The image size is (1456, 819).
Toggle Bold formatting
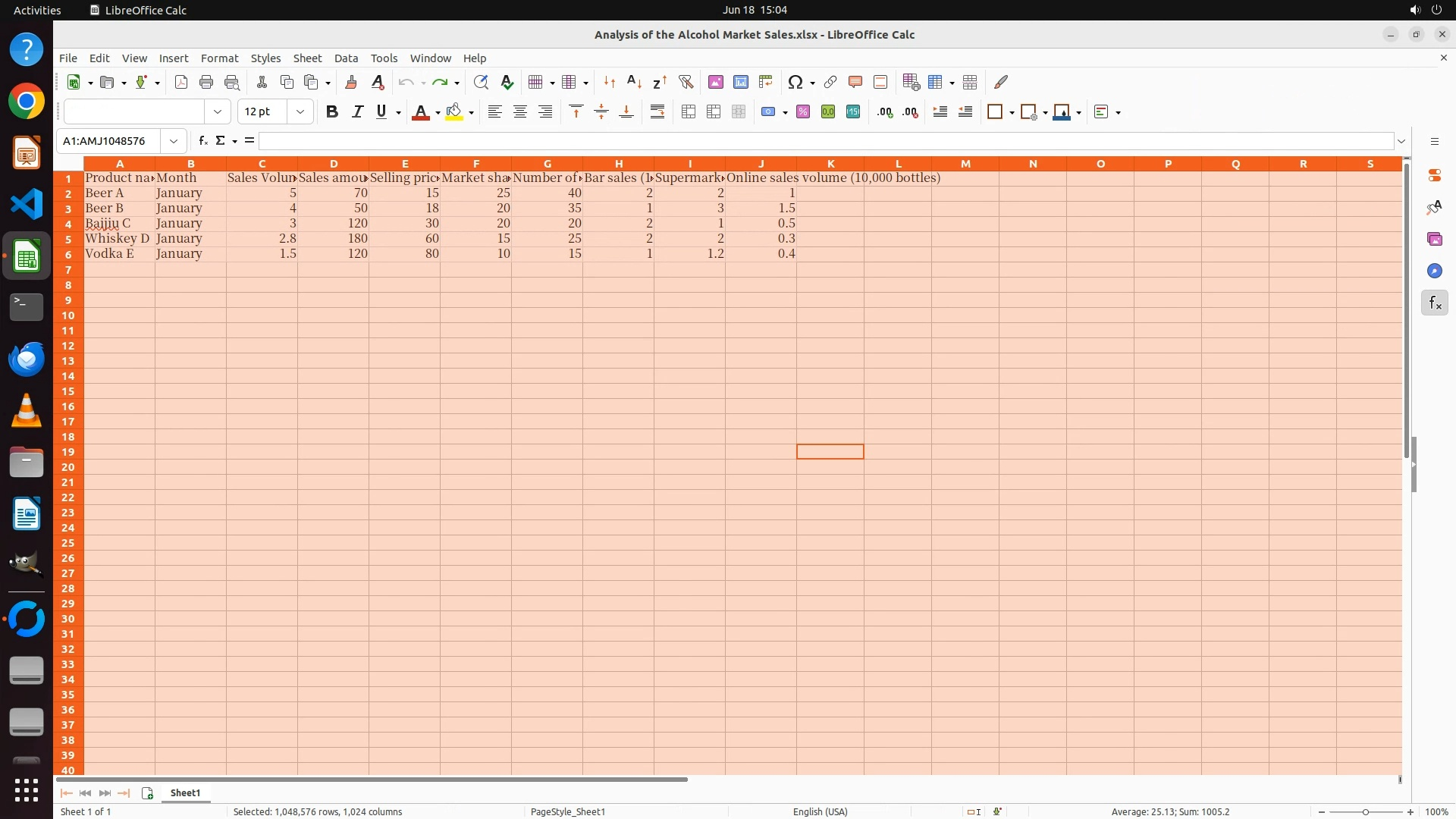pos(331,112)
